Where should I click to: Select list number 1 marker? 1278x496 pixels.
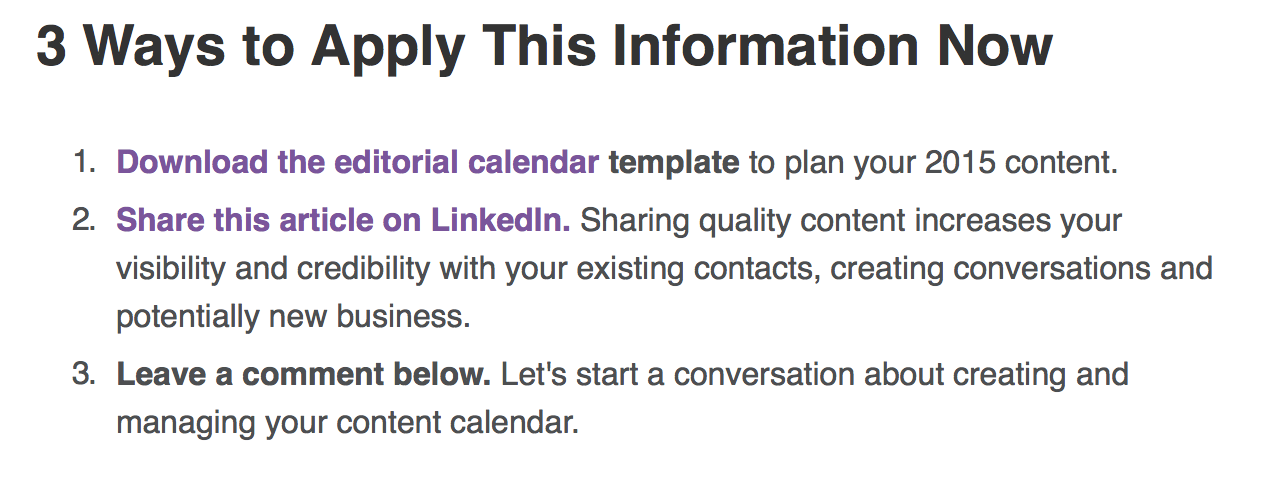click(x=84, y=162)
